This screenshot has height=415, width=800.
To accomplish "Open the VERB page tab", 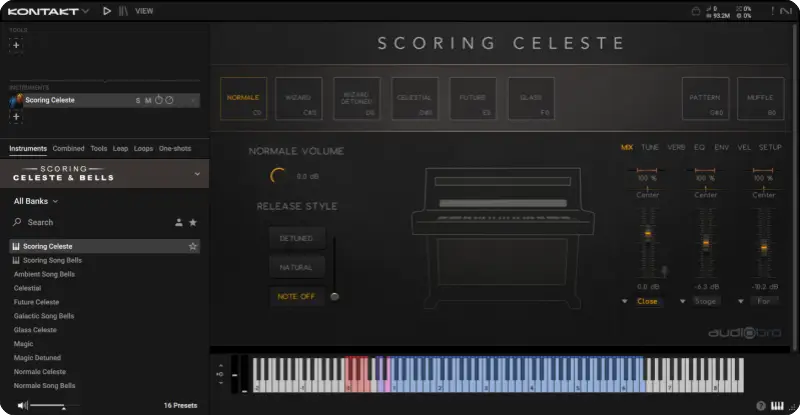I will click(676, 147).
